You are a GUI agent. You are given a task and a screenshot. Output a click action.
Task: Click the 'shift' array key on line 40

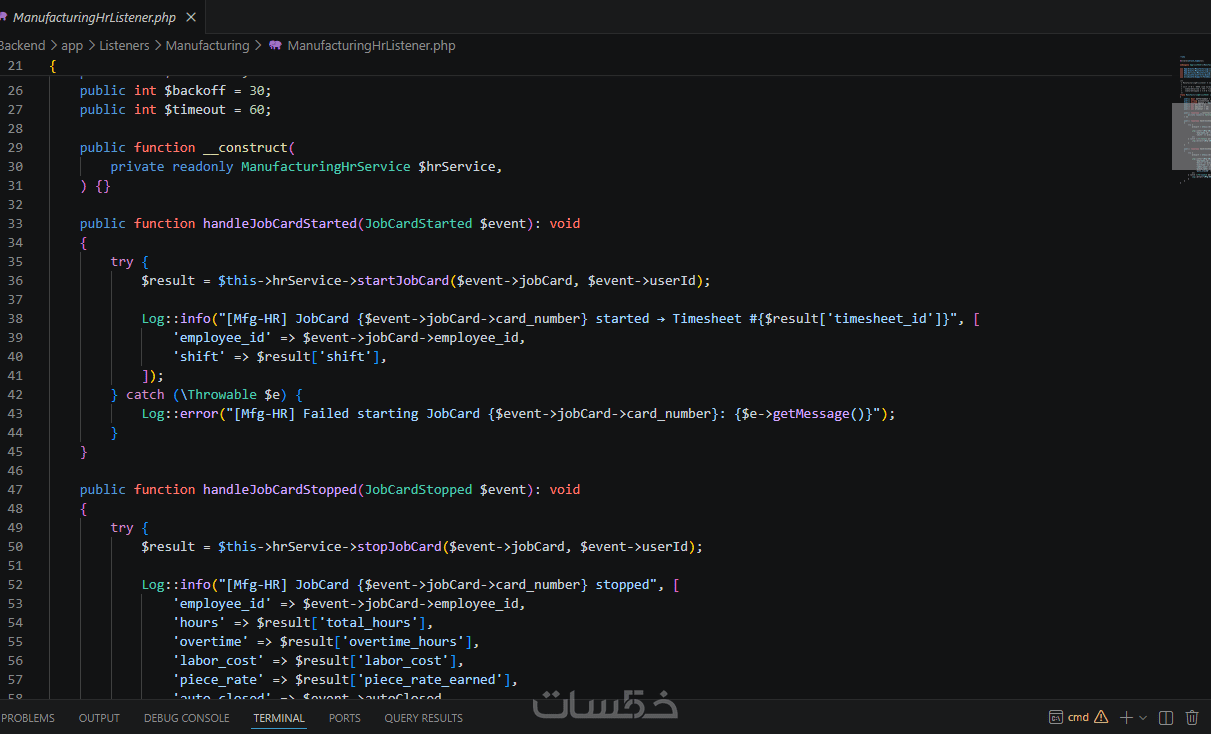(199, 356)
